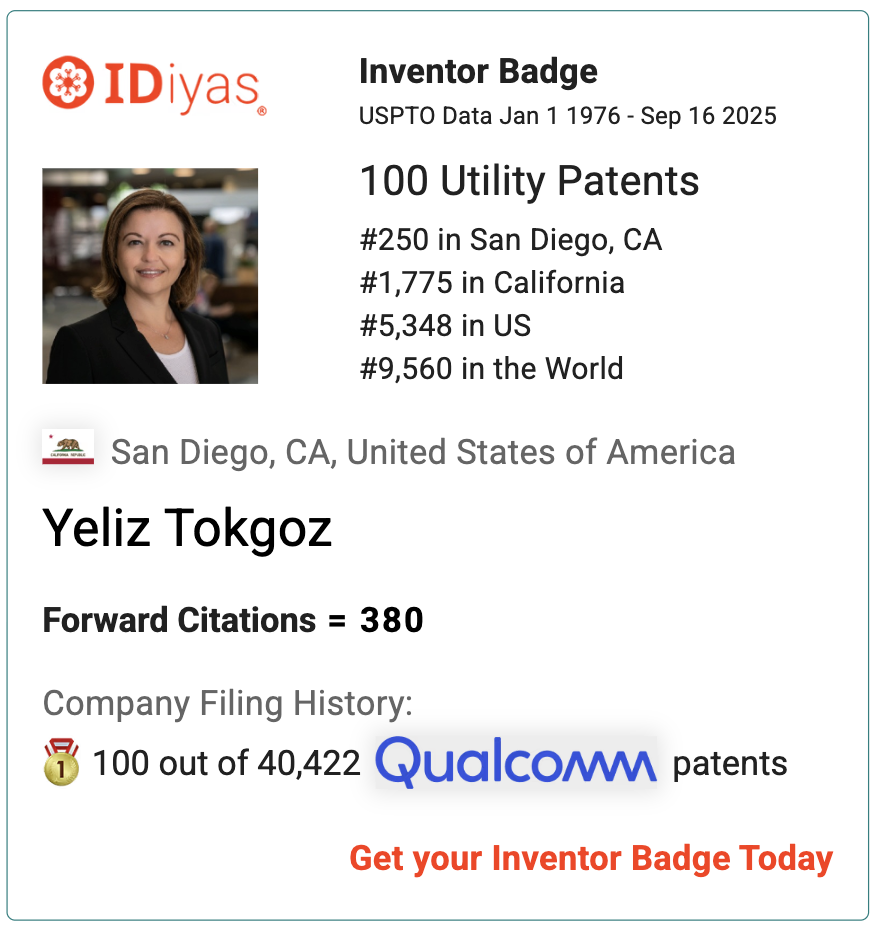
Task: Click the #5,348 in US ranking
Action: [x=445, y=326]
